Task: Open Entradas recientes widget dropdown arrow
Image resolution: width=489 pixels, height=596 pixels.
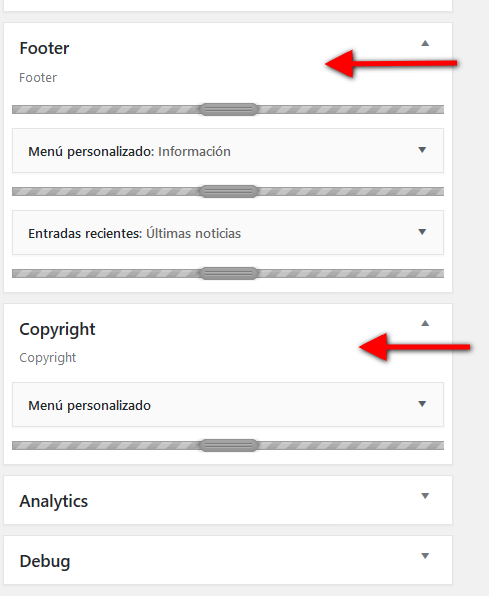Action: point(422,232)
